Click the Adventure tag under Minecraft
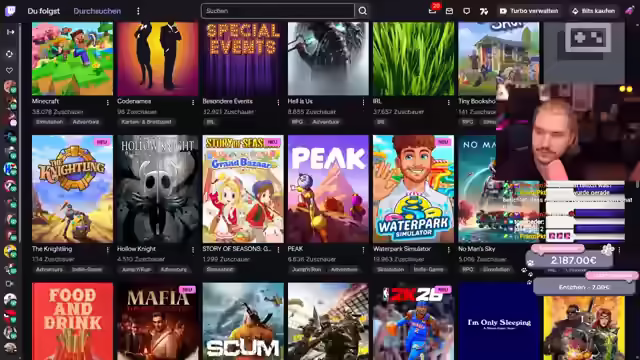 coord(86,122)
